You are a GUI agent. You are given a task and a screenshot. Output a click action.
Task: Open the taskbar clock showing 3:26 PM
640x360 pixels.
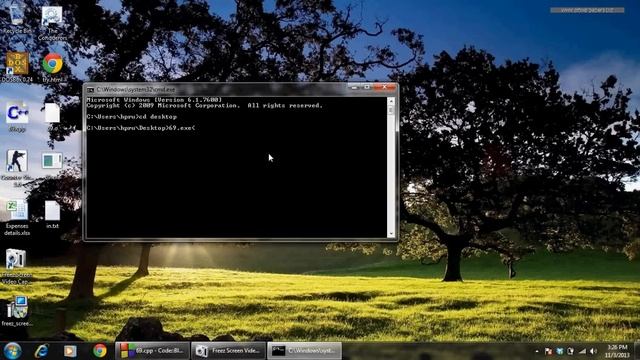click(x=617, y=351)
